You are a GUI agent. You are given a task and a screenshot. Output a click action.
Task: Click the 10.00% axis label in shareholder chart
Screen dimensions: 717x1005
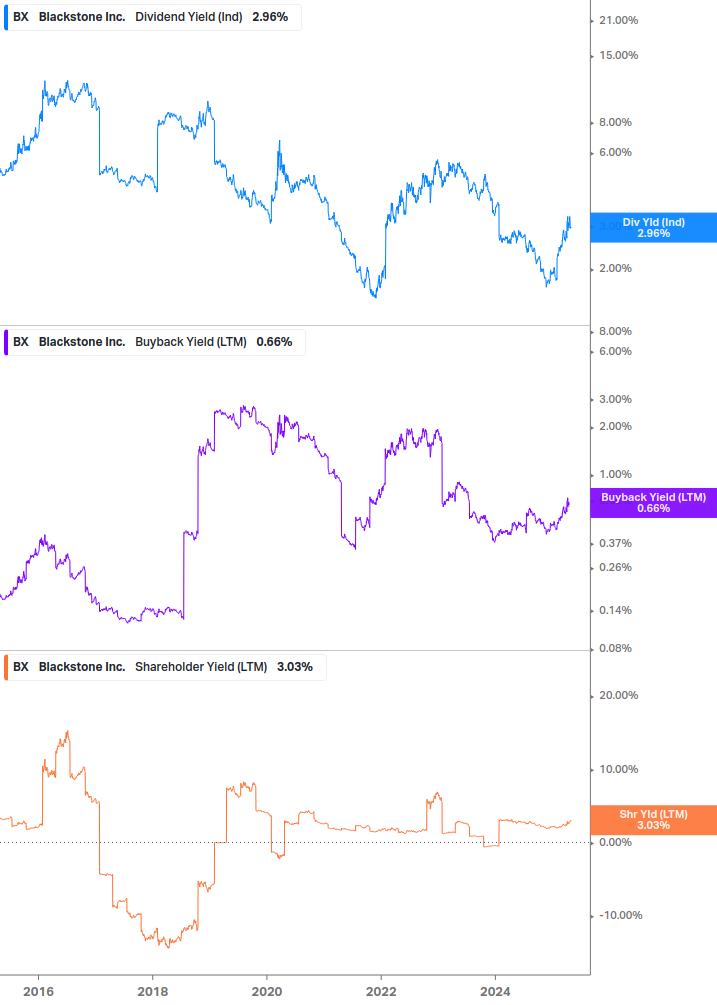point(618,769)
